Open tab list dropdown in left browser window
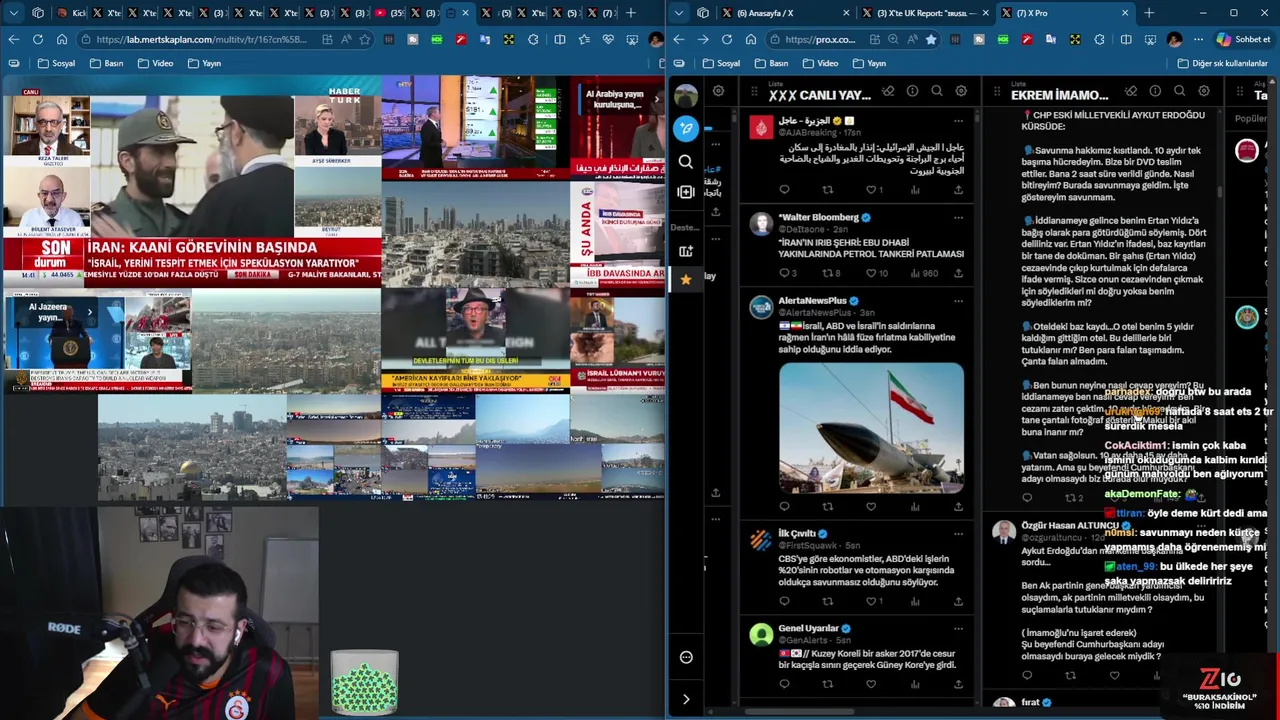 pos(14,13)
